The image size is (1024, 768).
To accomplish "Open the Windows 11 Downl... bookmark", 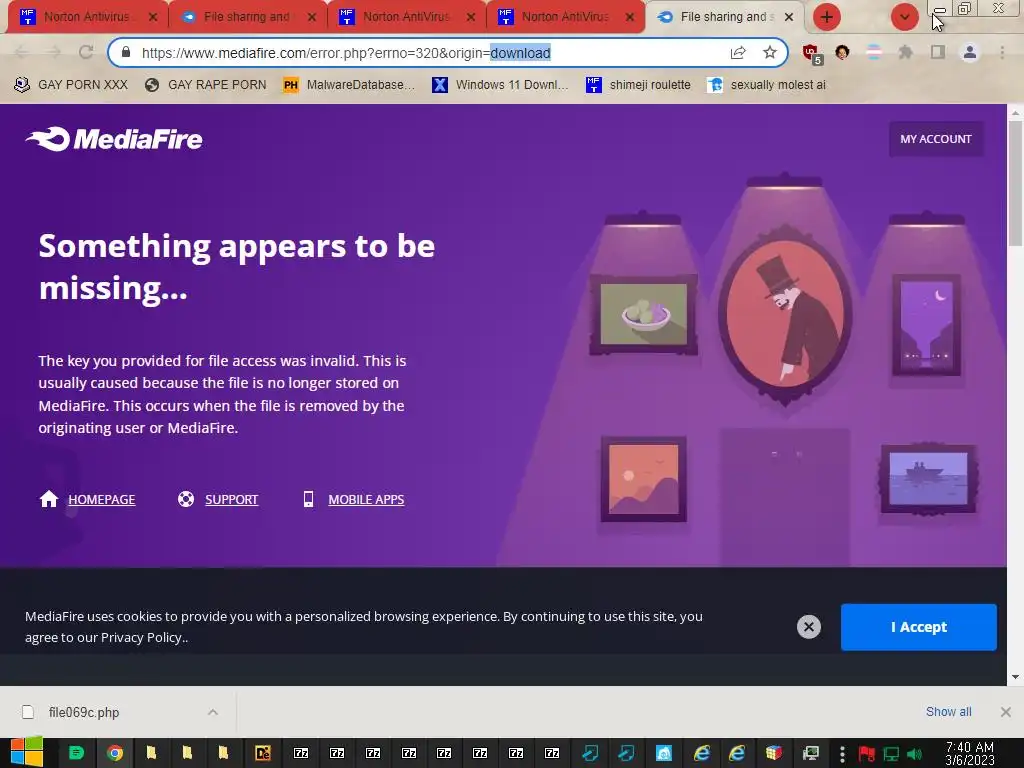I will coord(501,85).
